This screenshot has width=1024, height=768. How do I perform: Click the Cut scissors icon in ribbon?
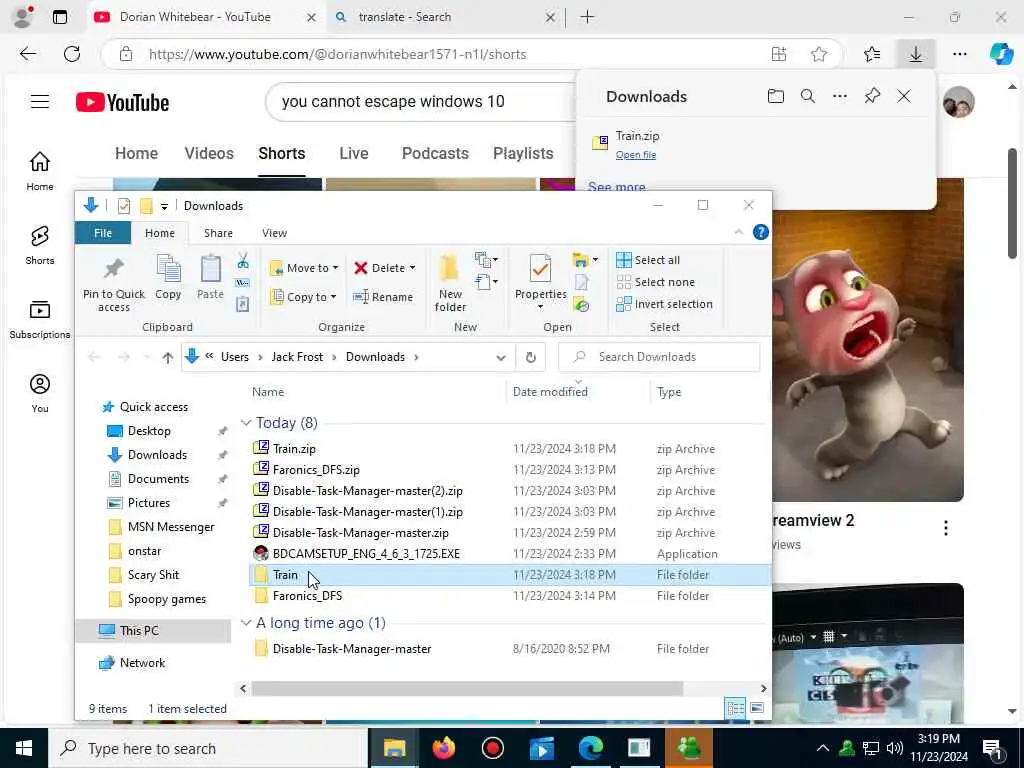click(243, 261)
